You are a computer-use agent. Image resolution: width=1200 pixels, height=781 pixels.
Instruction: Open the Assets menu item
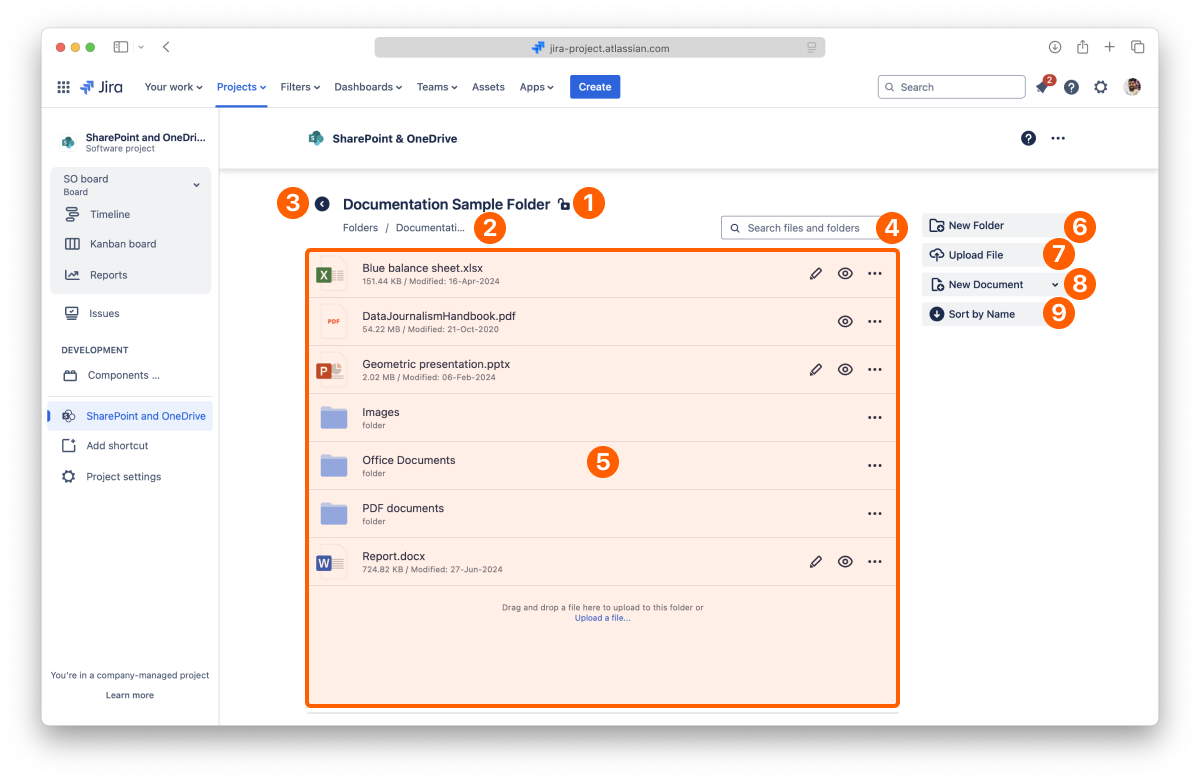(488, 87)
